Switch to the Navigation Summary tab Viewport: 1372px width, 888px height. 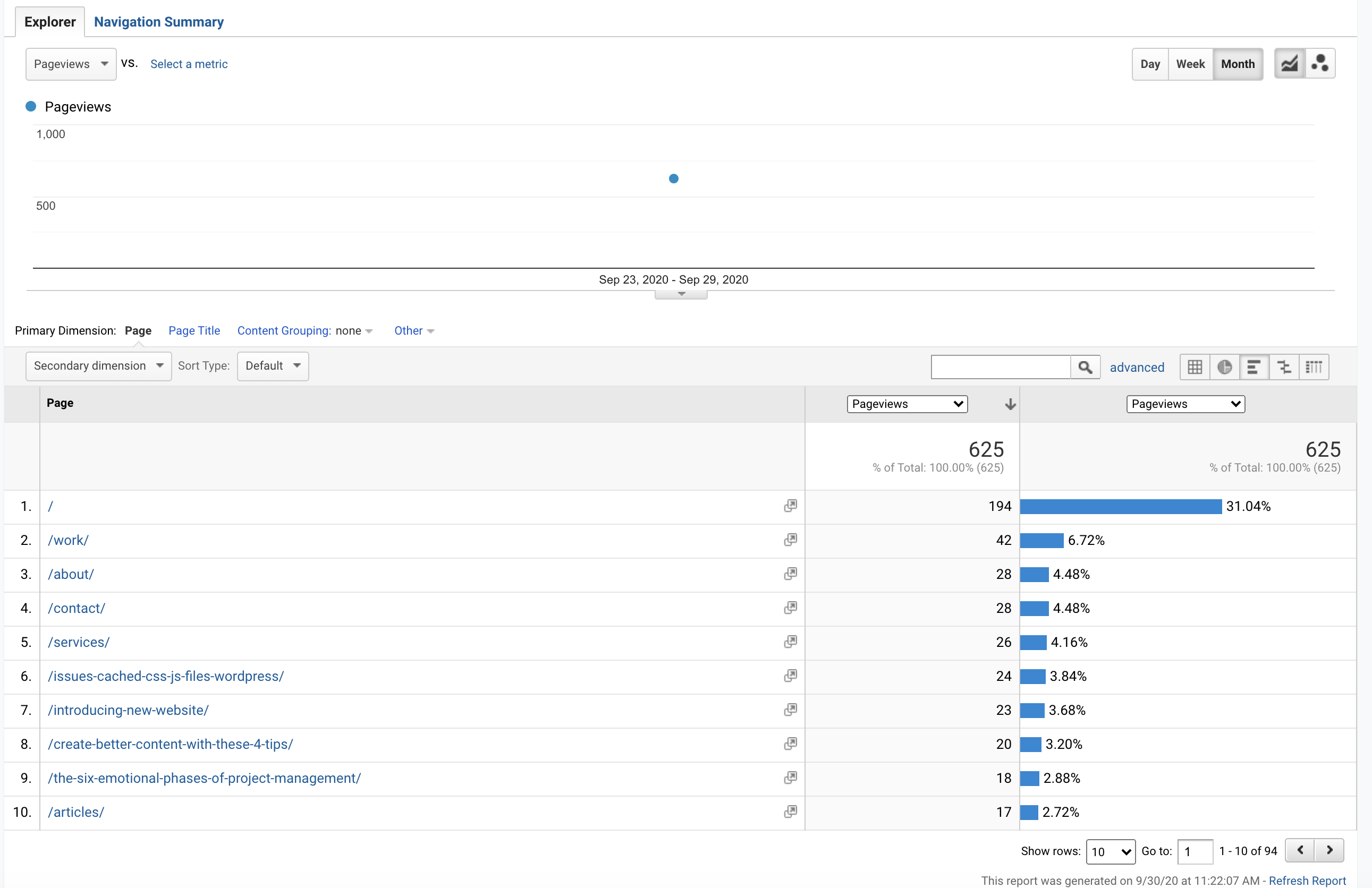(158, 22)
